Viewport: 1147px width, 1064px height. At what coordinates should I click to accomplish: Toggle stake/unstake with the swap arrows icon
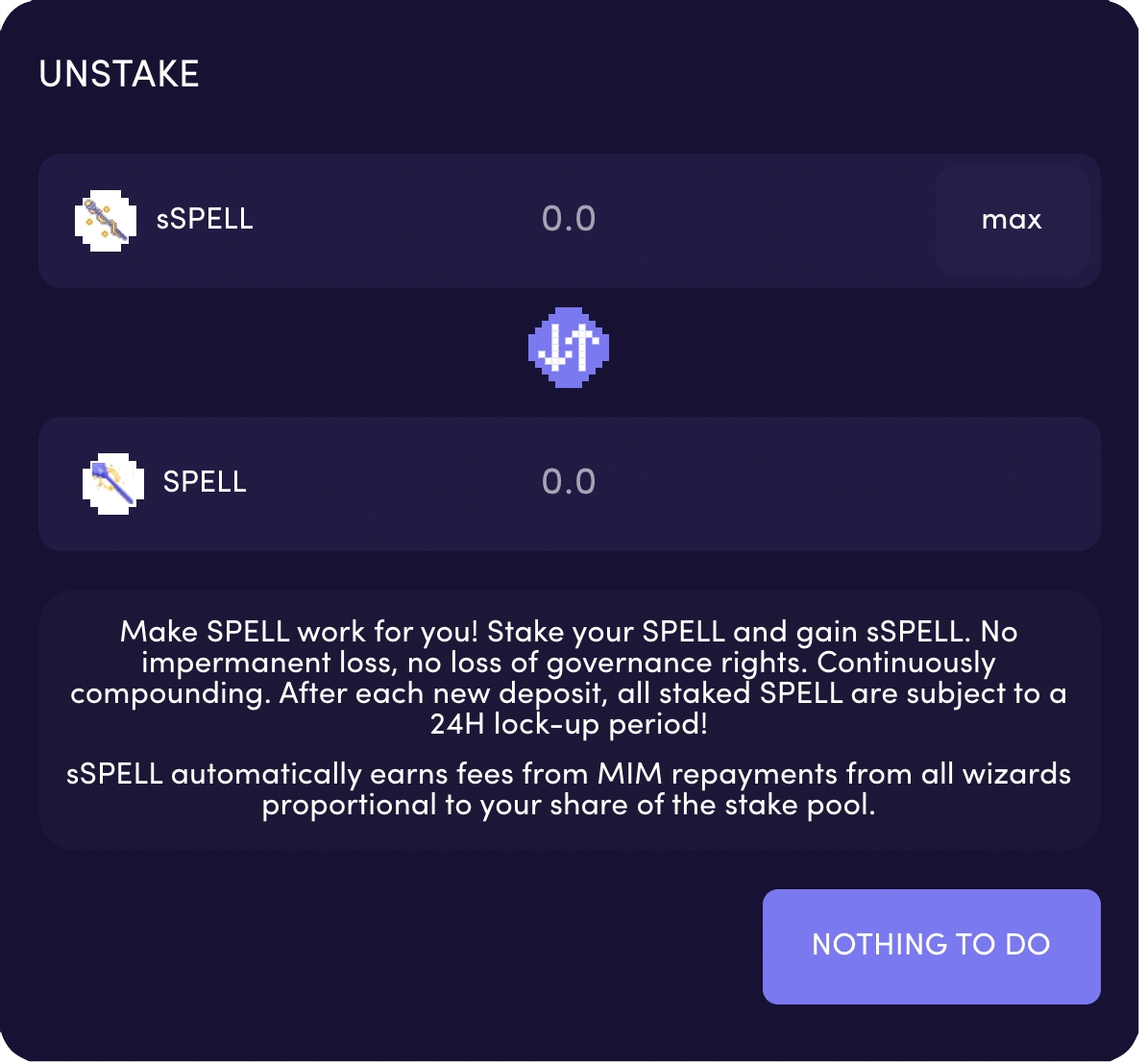(569, 348)
